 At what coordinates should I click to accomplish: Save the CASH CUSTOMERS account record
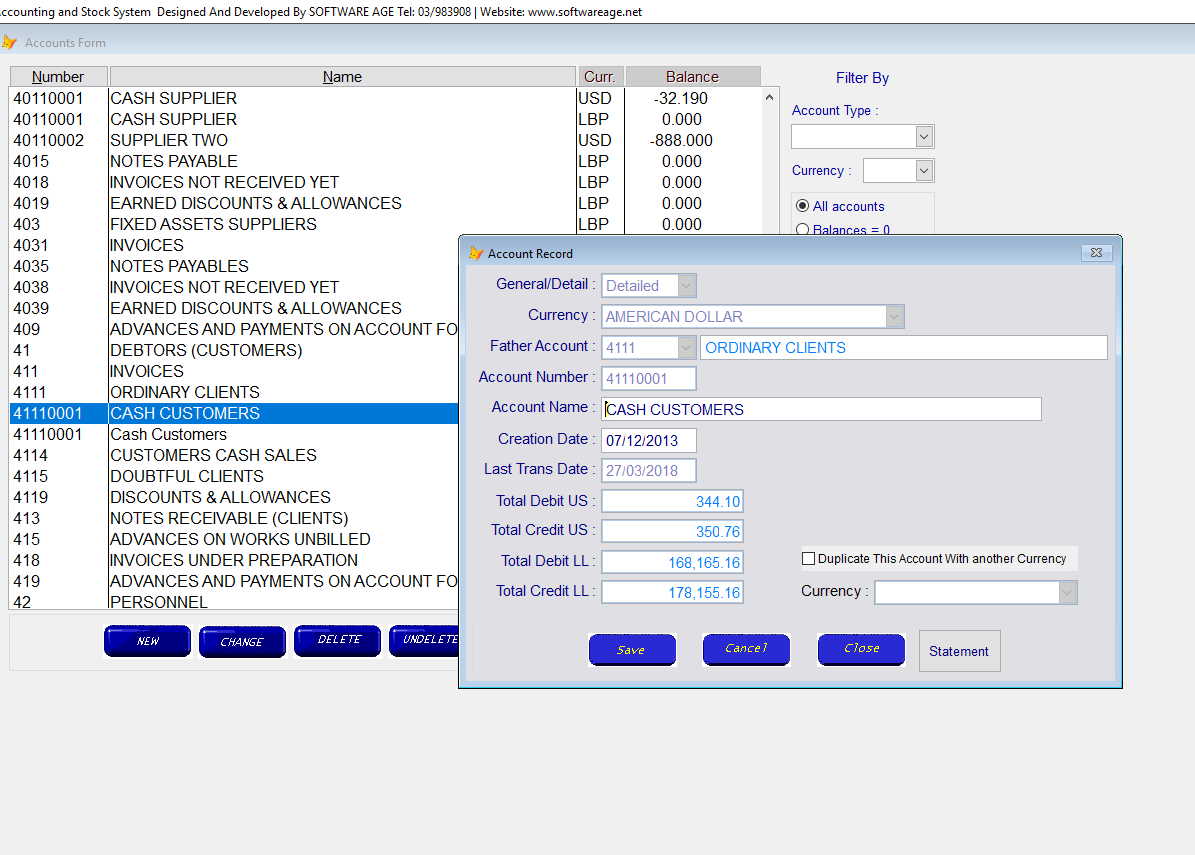632,650
